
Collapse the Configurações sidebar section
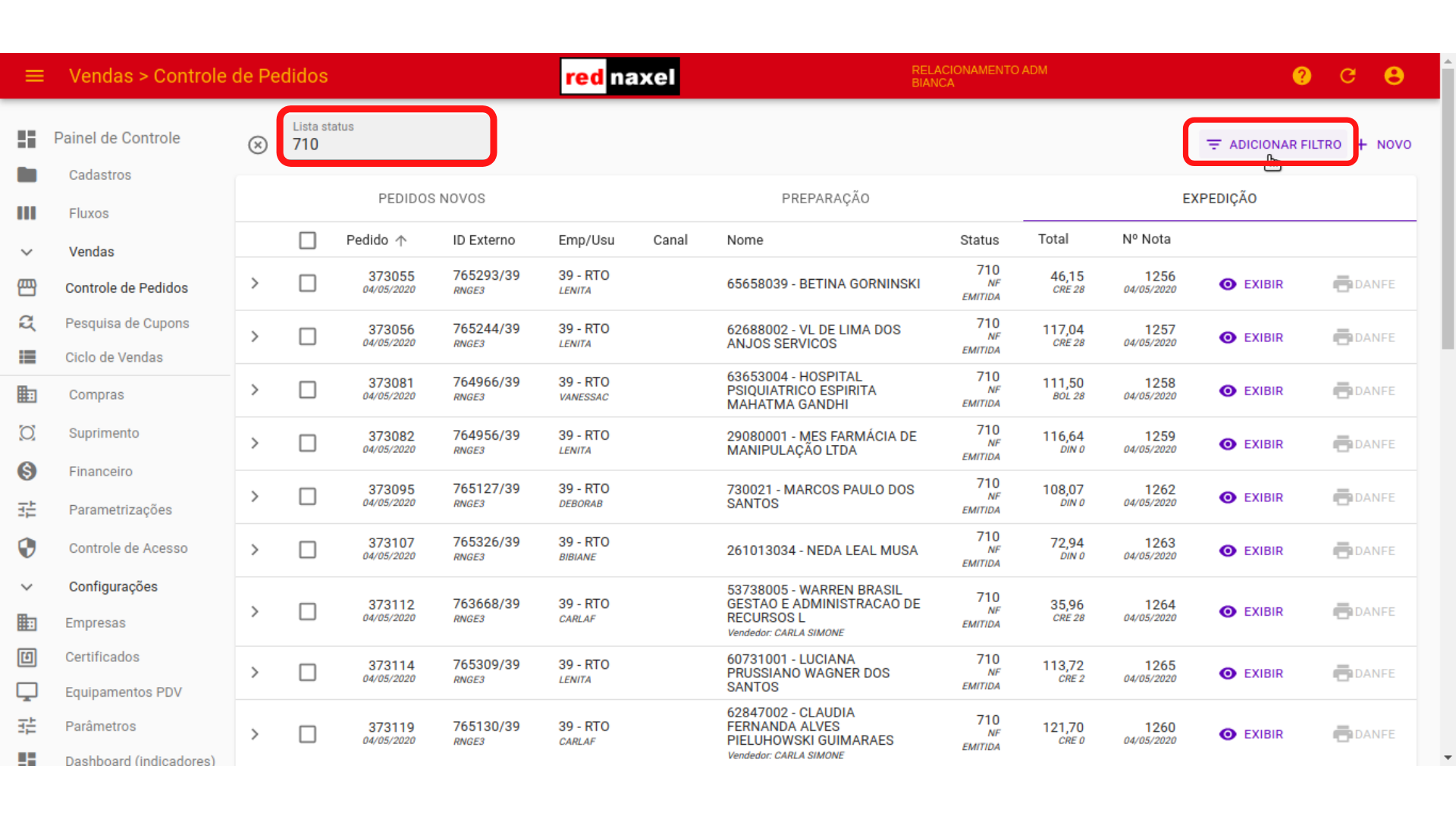click(x=27, y=586)
